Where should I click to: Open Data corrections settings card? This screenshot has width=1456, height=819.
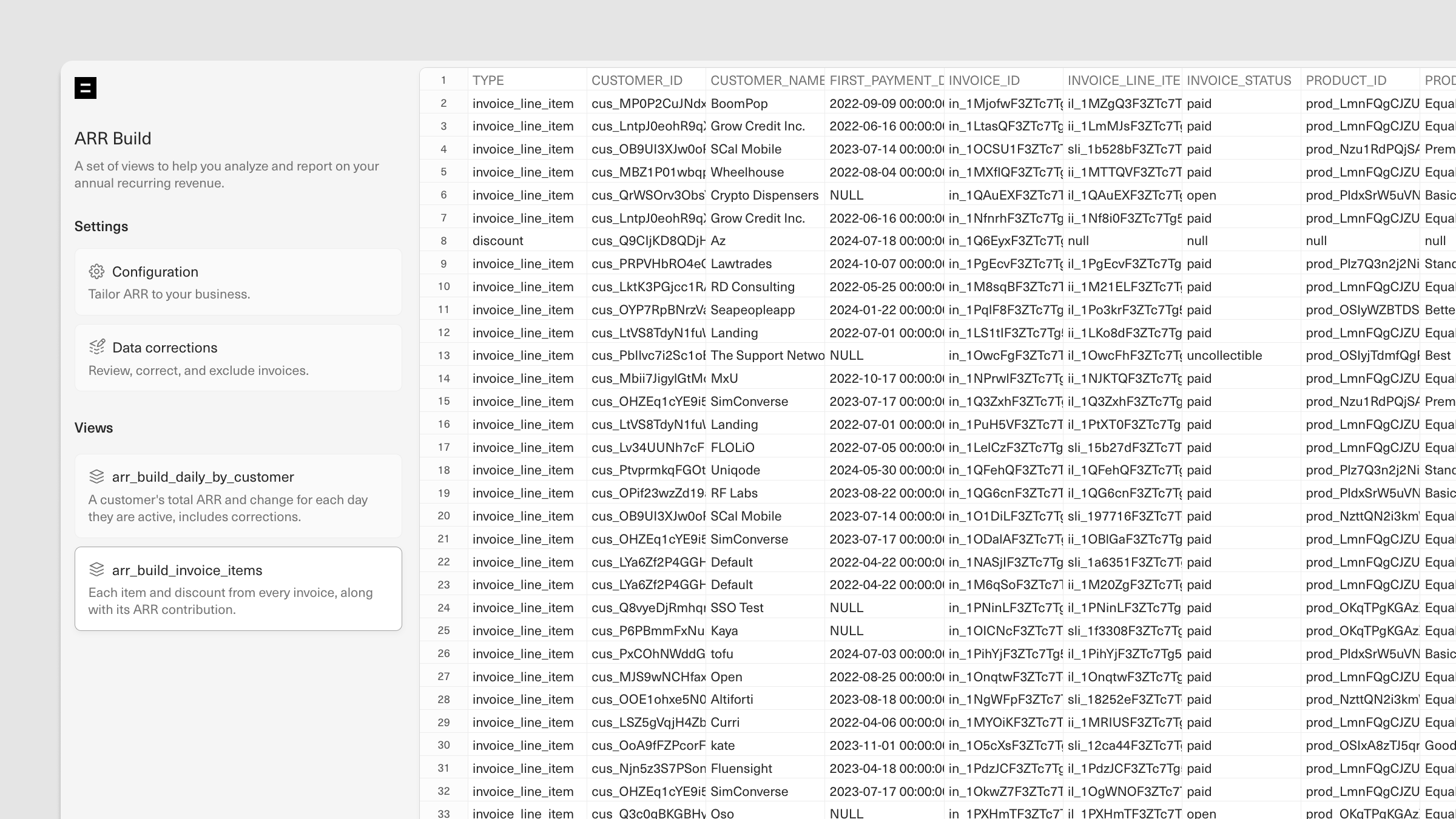click(x=238, y=358)
